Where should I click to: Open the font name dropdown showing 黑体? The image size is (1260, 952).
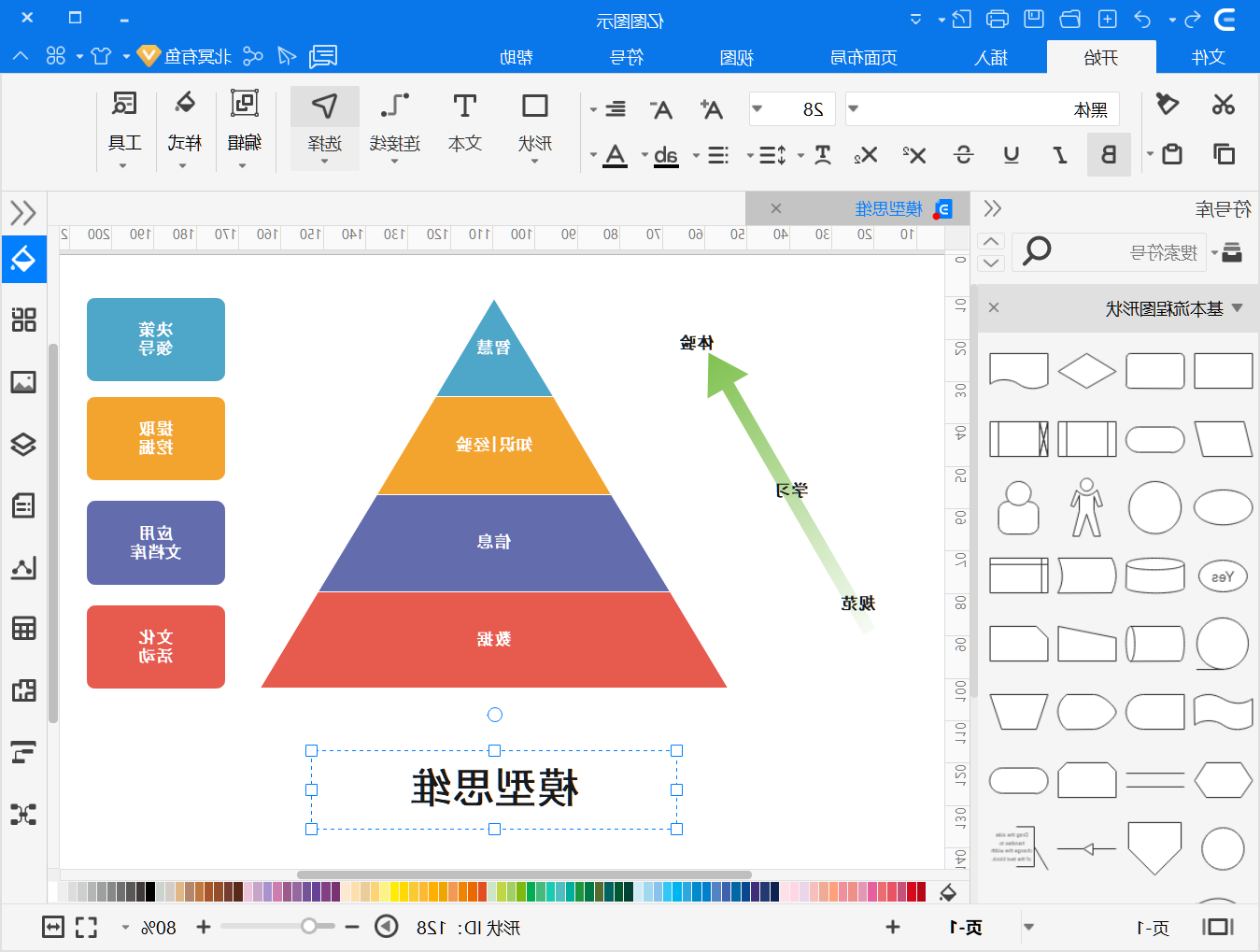point(853,109)
